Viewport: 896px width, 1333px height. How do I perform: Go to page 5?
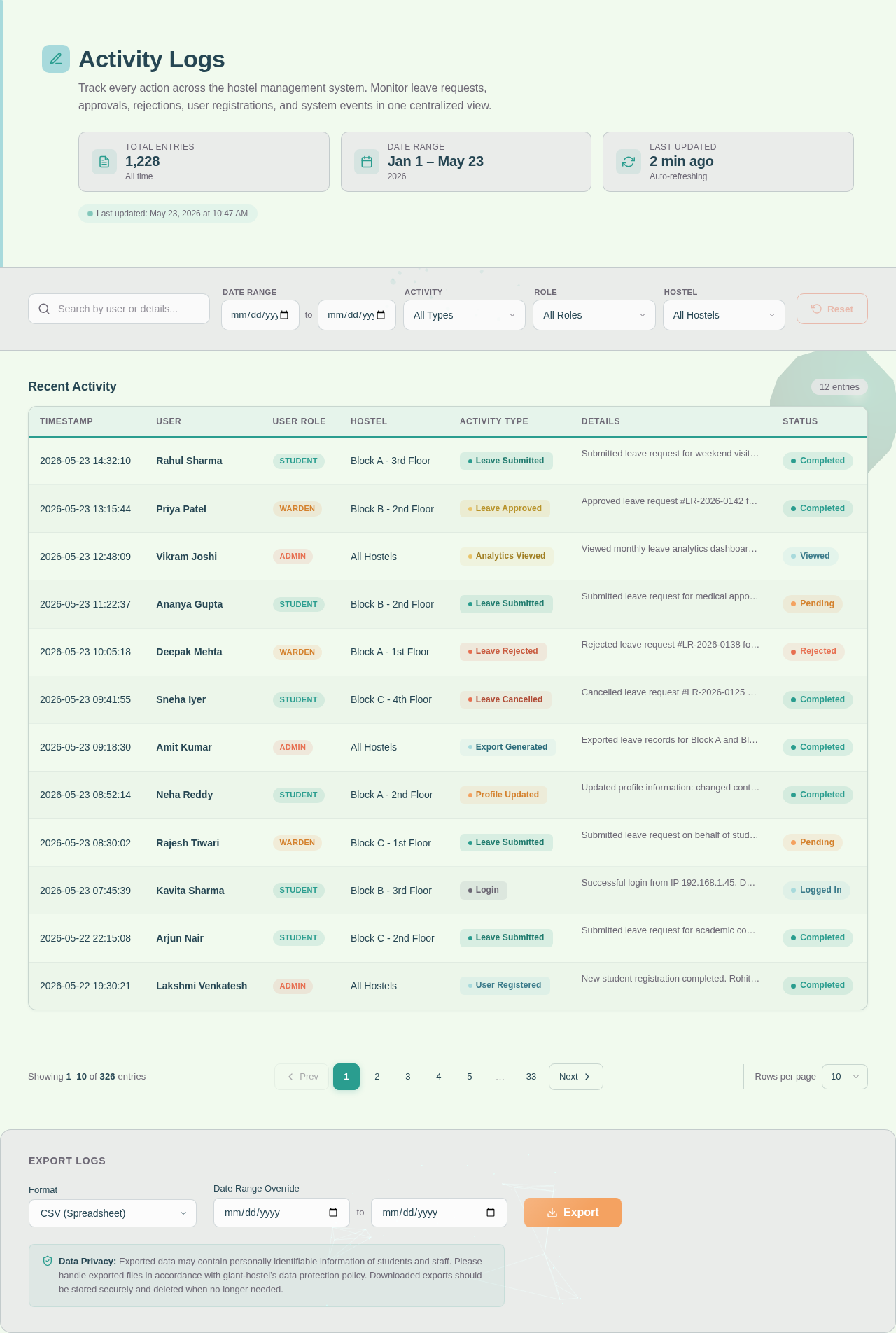470,1077
